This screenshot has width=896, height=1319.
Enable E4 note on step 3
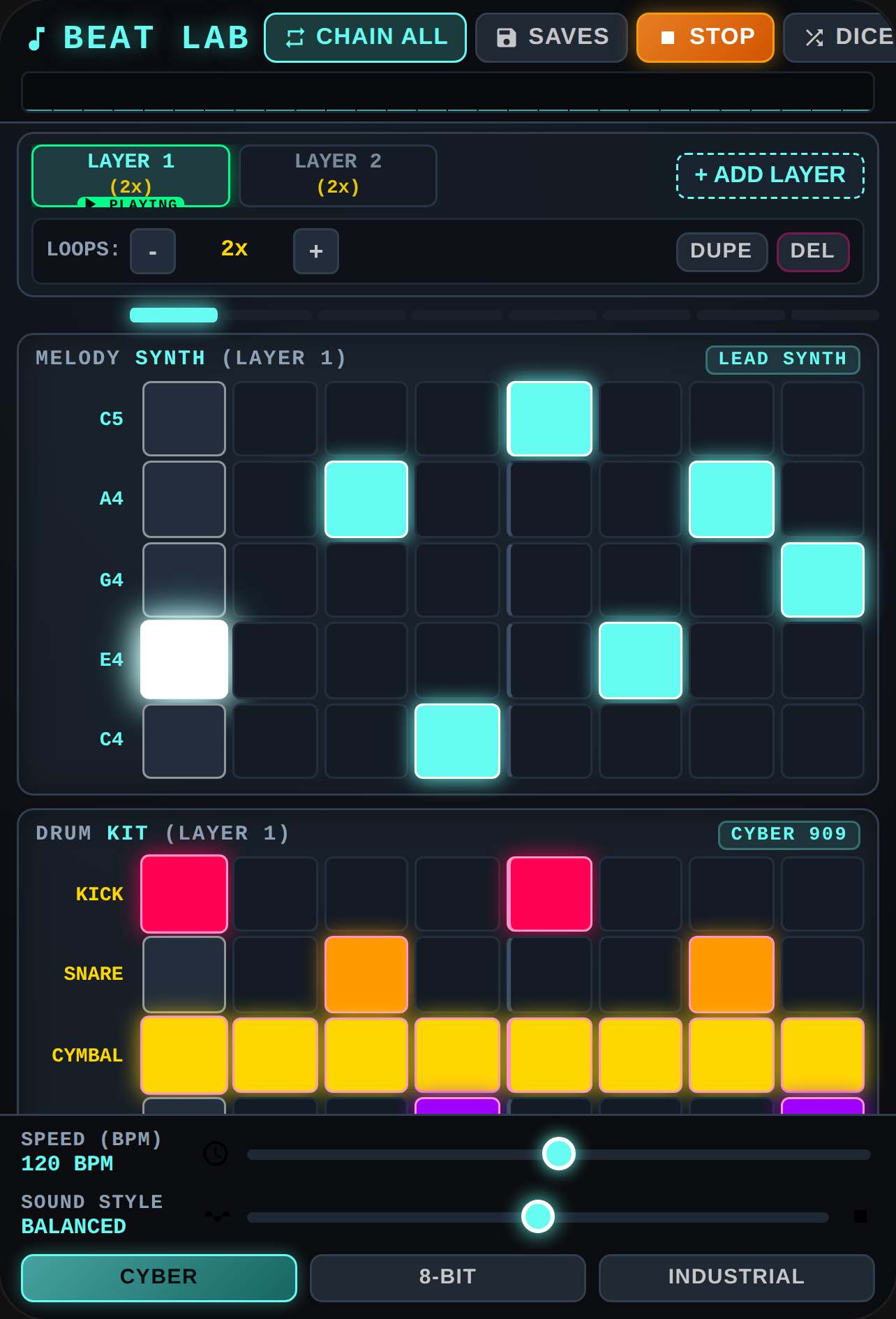coord(366,660)
